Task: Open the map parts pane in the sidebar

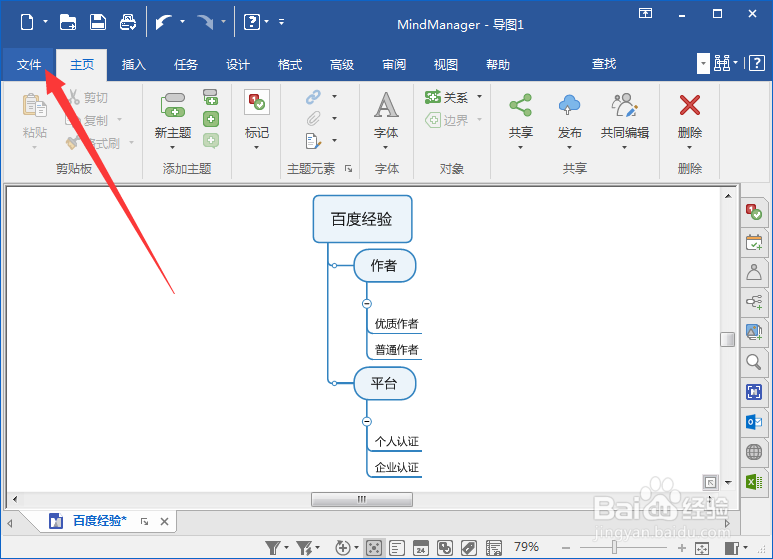Action: (753, 302)
